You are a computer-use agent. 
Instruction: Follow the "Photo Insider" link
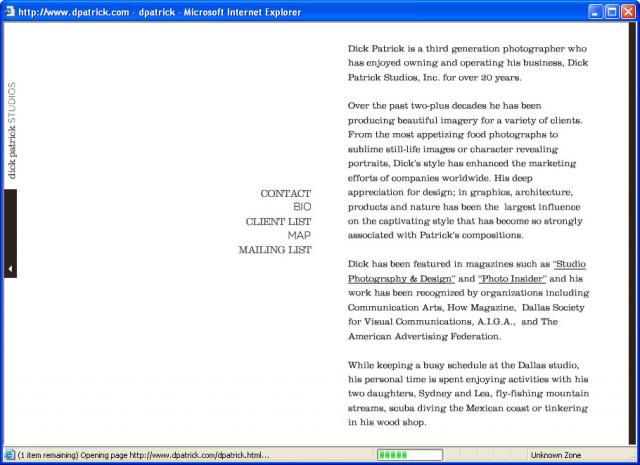tap(512, 278)
